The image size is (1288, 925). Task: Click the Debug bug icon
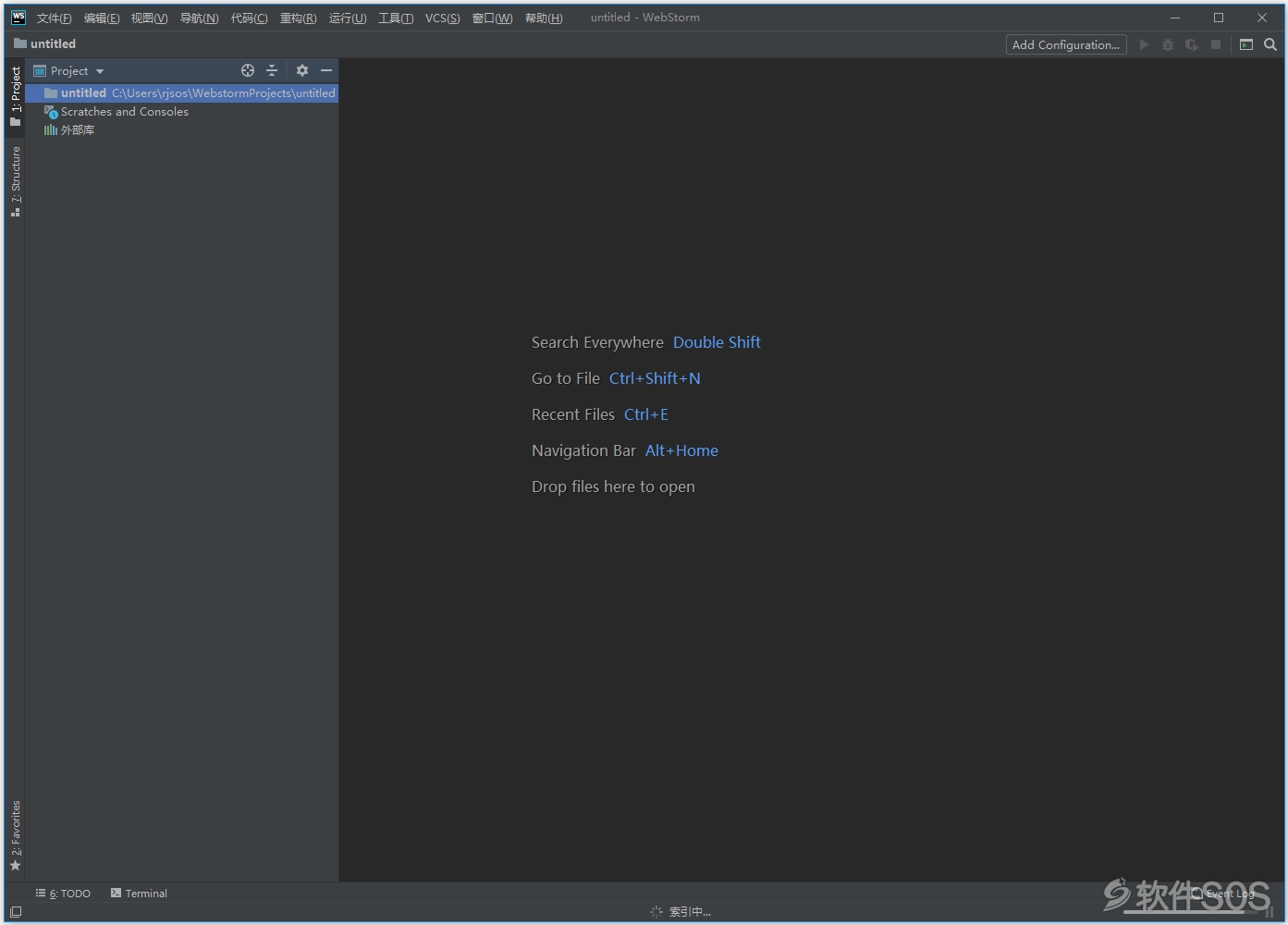click(1168, 44)
